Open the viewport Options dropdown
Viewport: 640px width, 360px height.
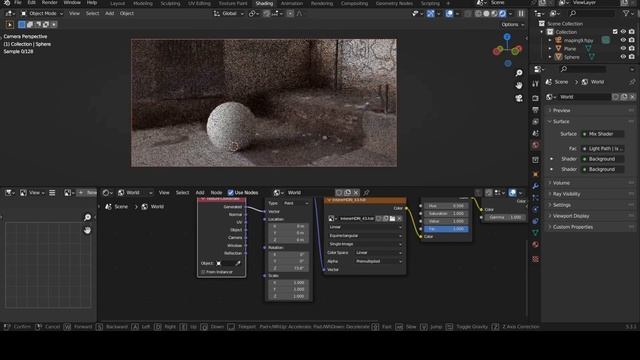click(512, 24)
